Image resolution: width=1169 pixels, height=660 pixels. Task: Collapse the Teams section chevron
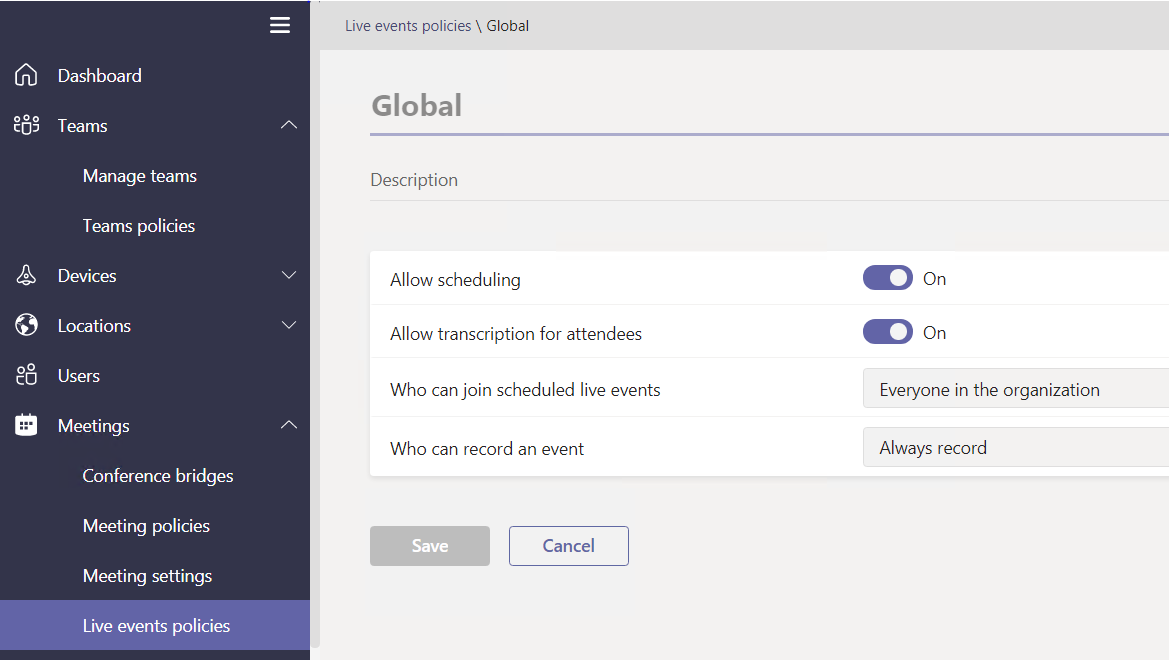pyautogui.click(x=289, y=125)
